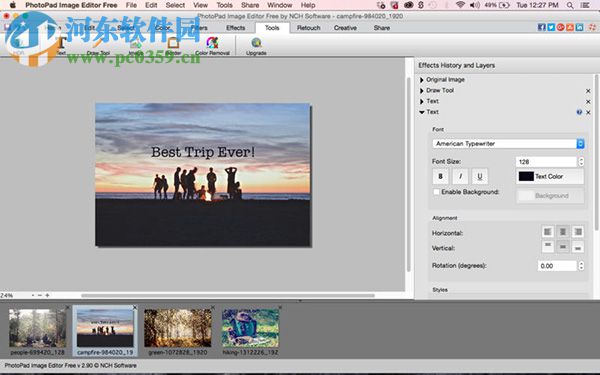This screenshot has height=375, width=600.
Task: Open the Window menu
Action: click(280, 5)
